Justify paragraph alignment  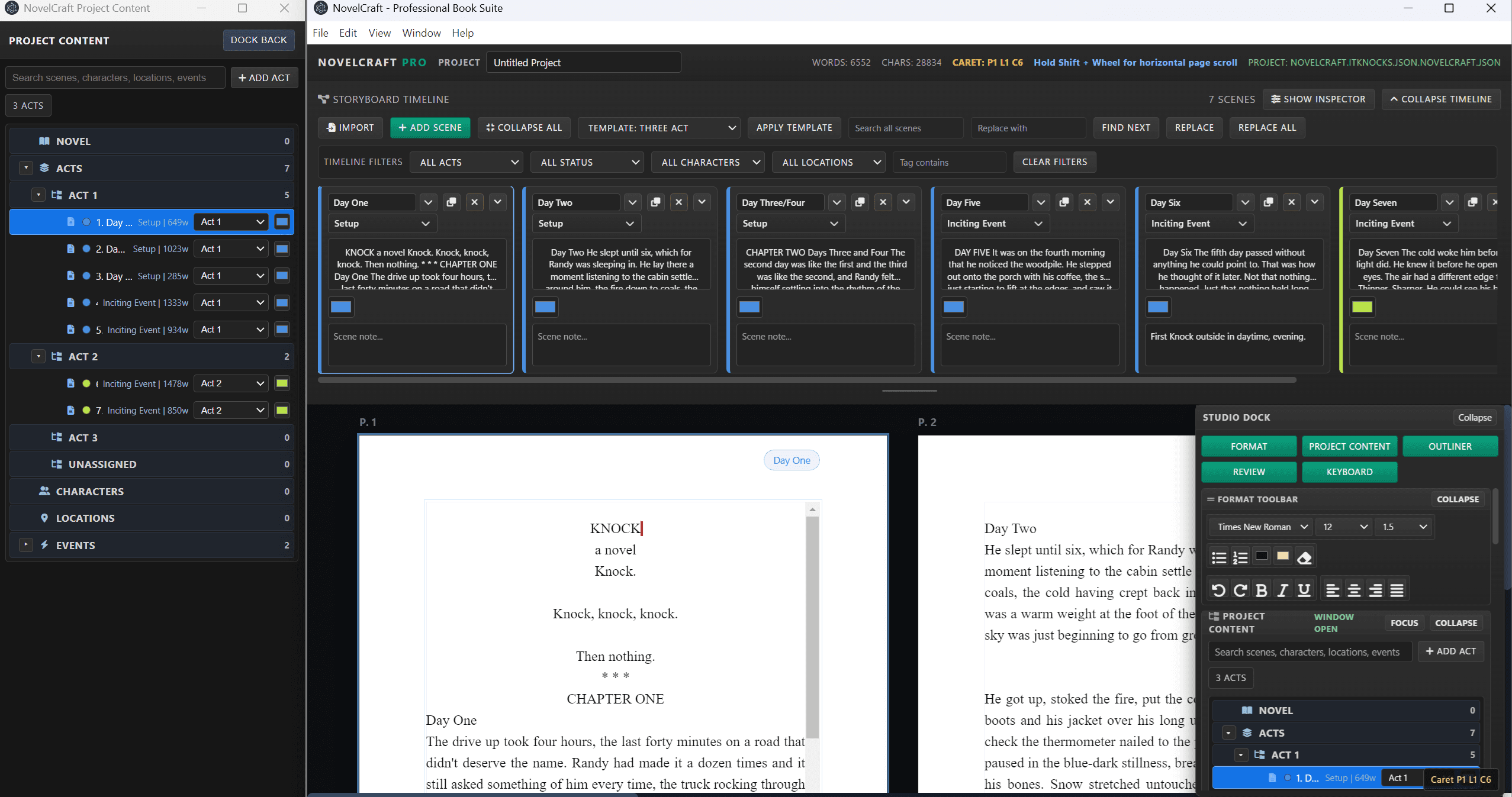tap(1397, 589)
